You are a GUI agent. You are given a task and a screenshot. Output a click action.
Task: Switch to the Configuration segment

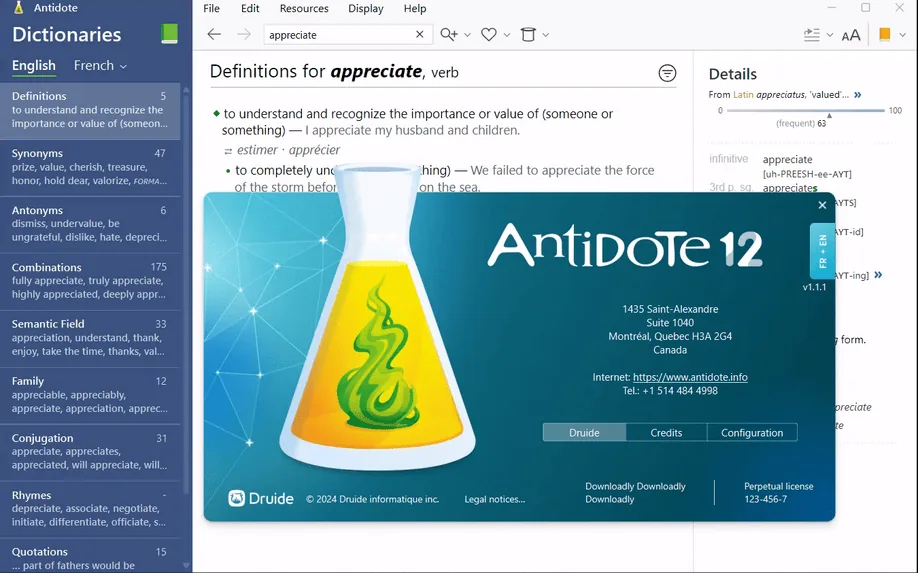pos(752,433)
